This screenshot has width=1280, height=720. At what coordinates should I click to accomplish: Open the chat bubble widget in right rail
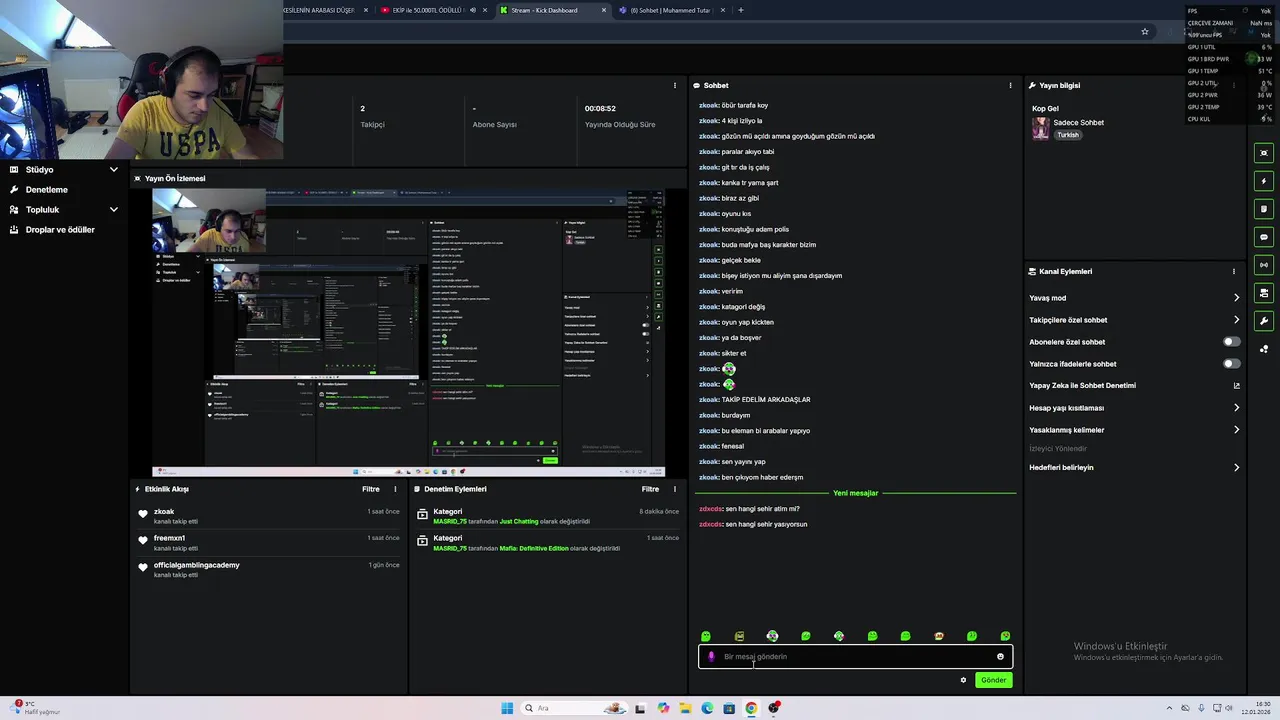click(1264, 237)
